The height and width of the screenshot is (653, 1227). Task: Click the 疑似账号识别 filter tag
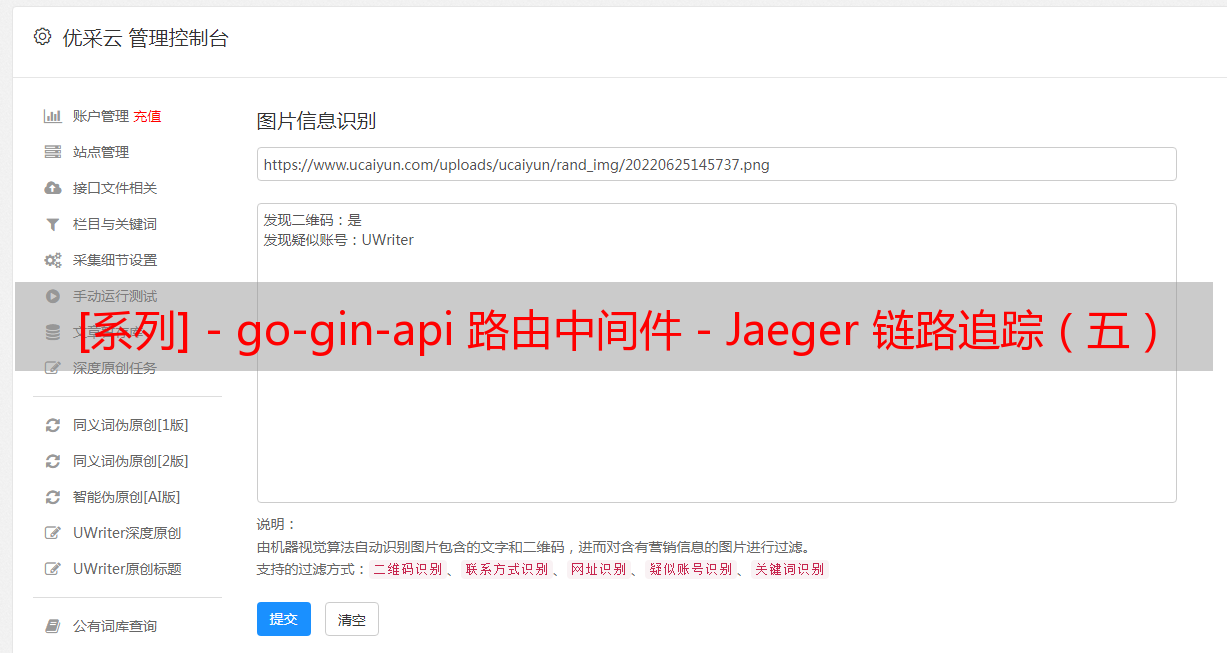(690, 569)
